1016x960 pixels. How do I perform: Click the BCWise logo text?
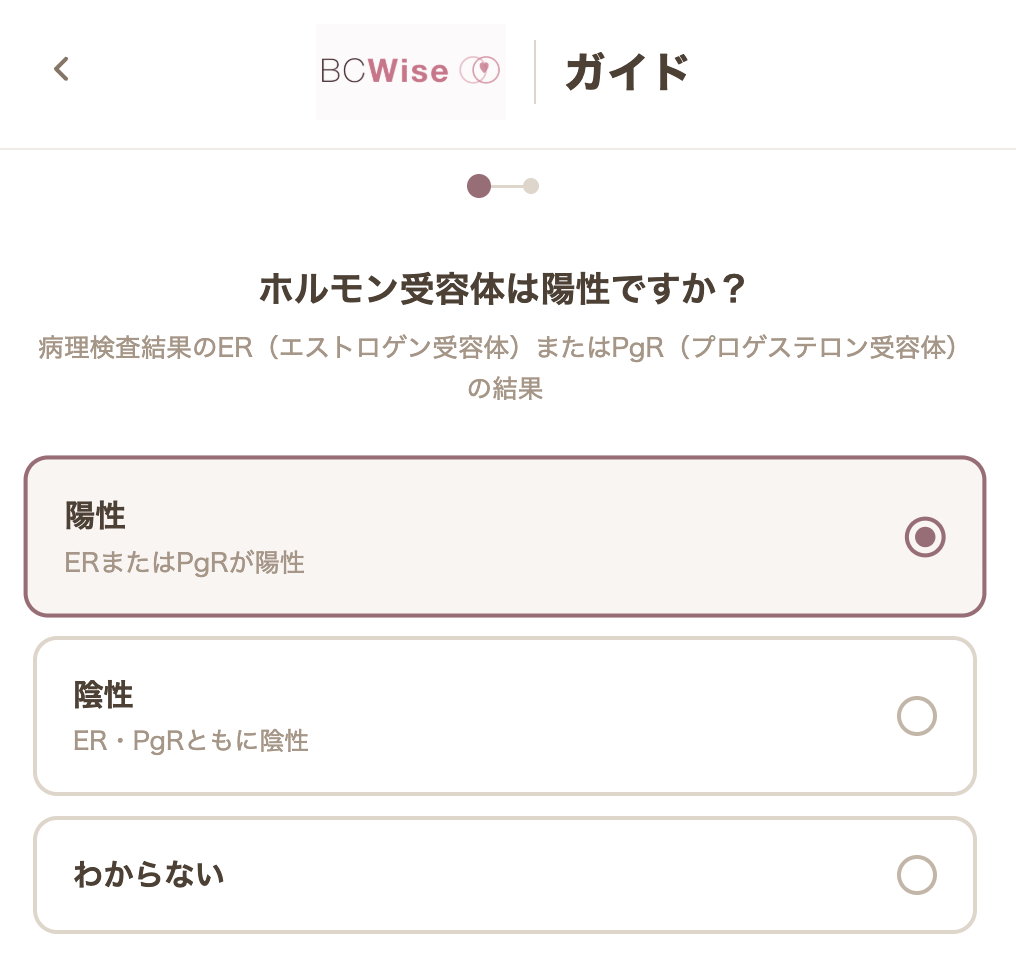385,71
